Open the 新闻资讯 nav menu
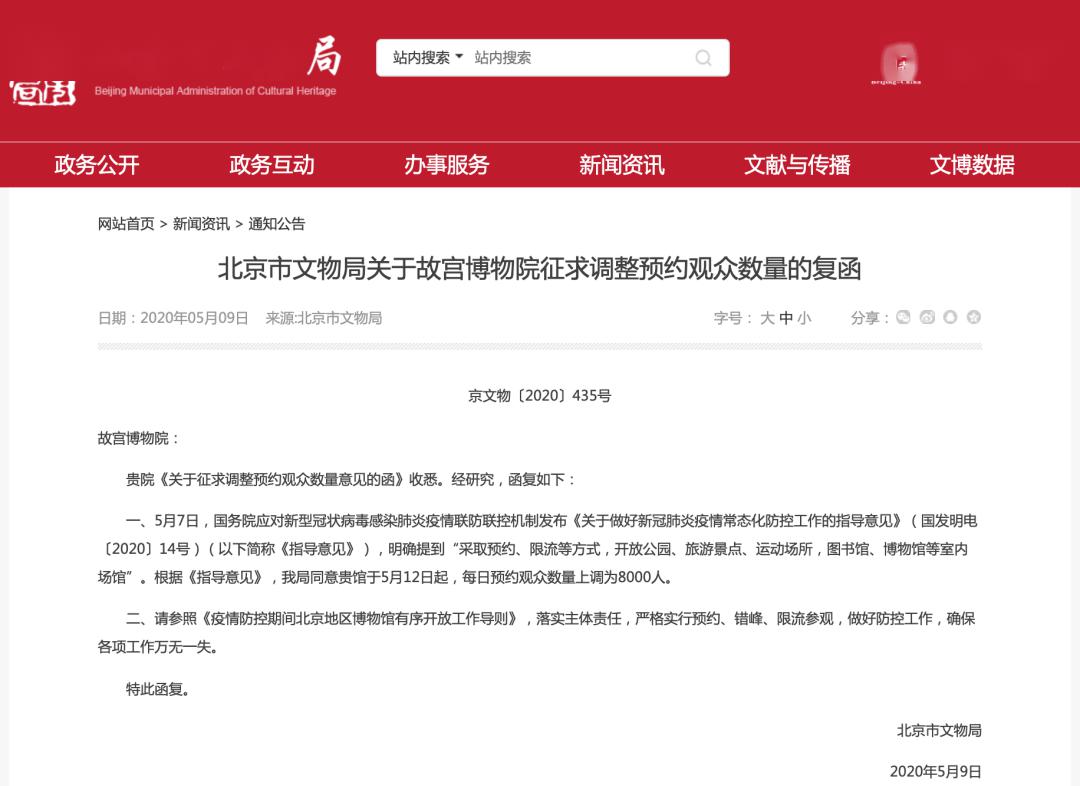Image resolution: width=1080 pixels, height=786 pixels. click(621, 165)
